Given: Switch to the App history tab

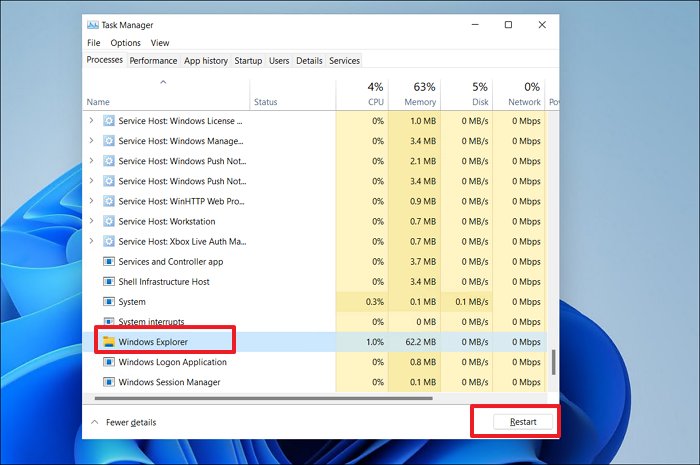Looking at the screenshot, I should pyautogui.click(x=206, y=61).
